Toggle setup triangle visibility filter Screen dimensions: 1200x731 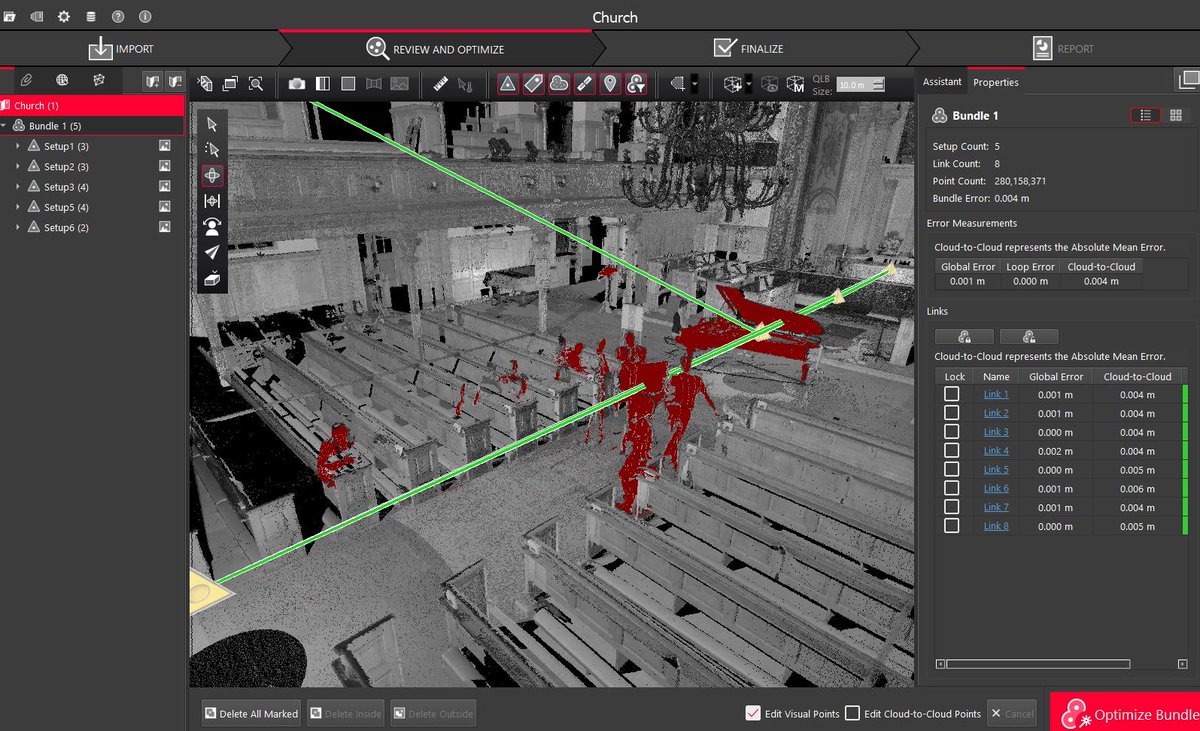(508, 84)
